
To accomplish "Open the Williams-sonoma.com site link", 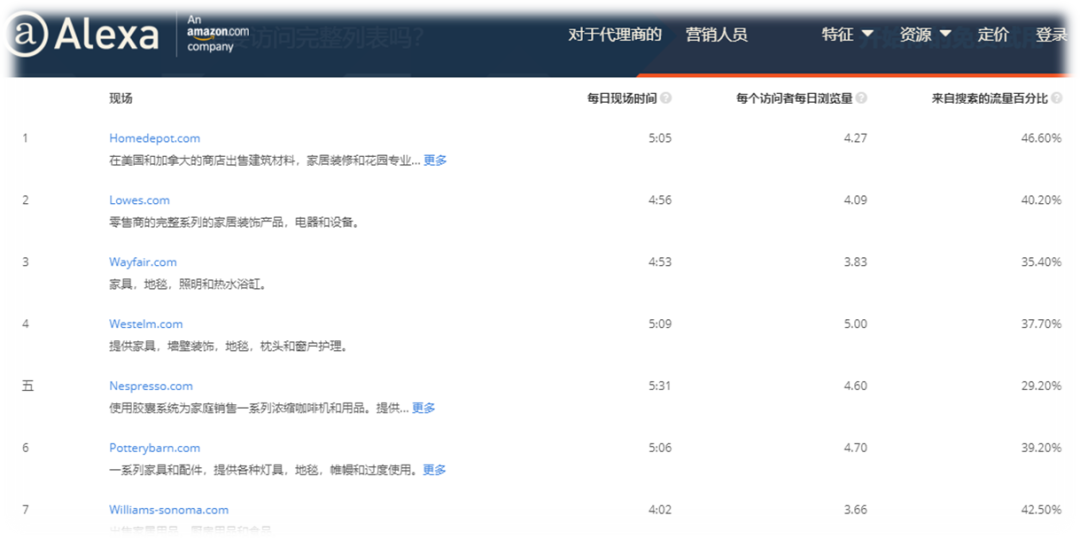I will tap(169, 510).
